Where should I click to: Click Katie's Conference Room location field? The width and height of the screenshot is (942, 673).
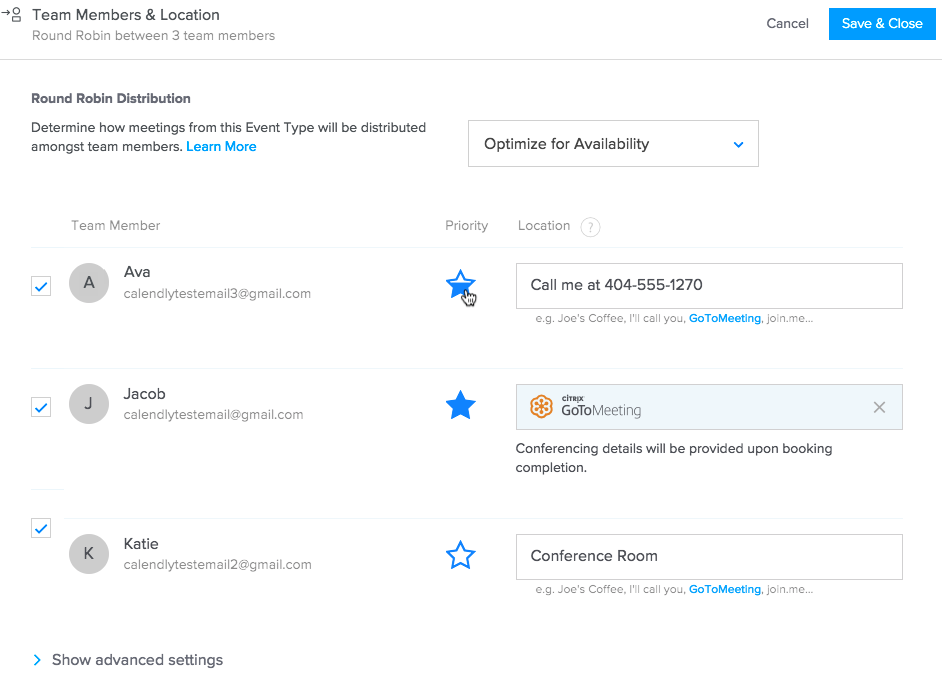(709, 556)
